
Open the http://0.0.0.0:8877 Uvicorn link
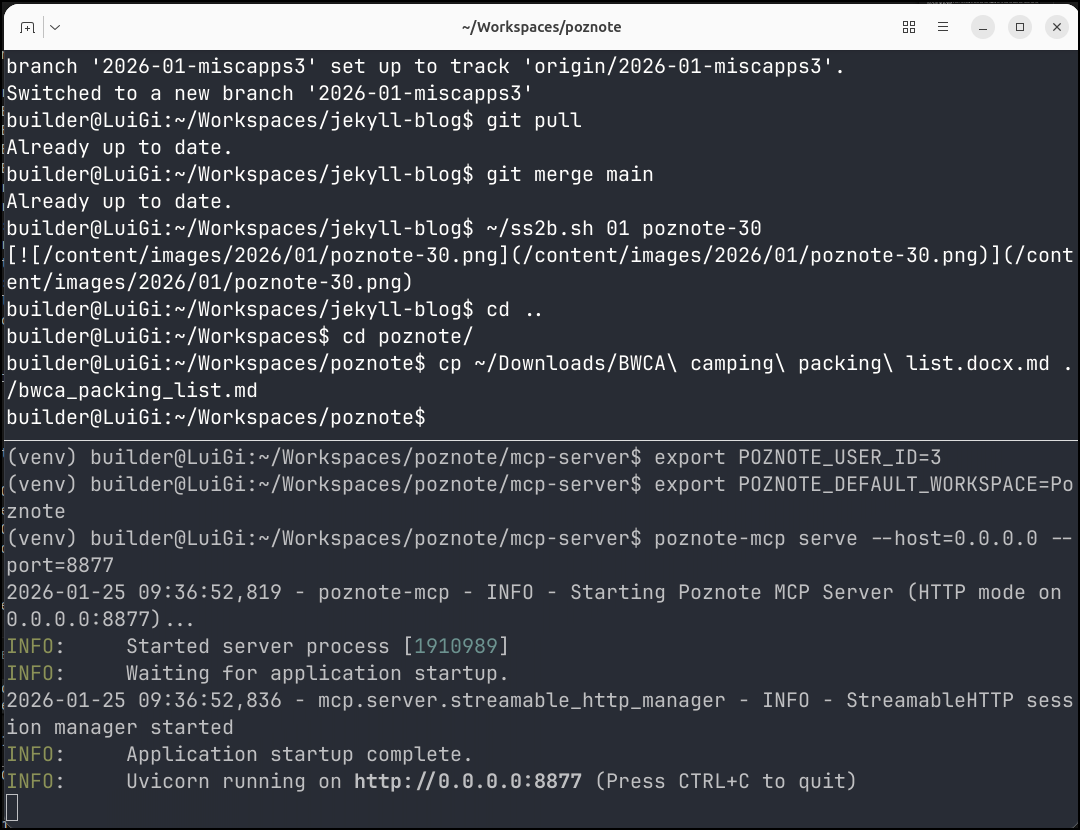point(467,781)
